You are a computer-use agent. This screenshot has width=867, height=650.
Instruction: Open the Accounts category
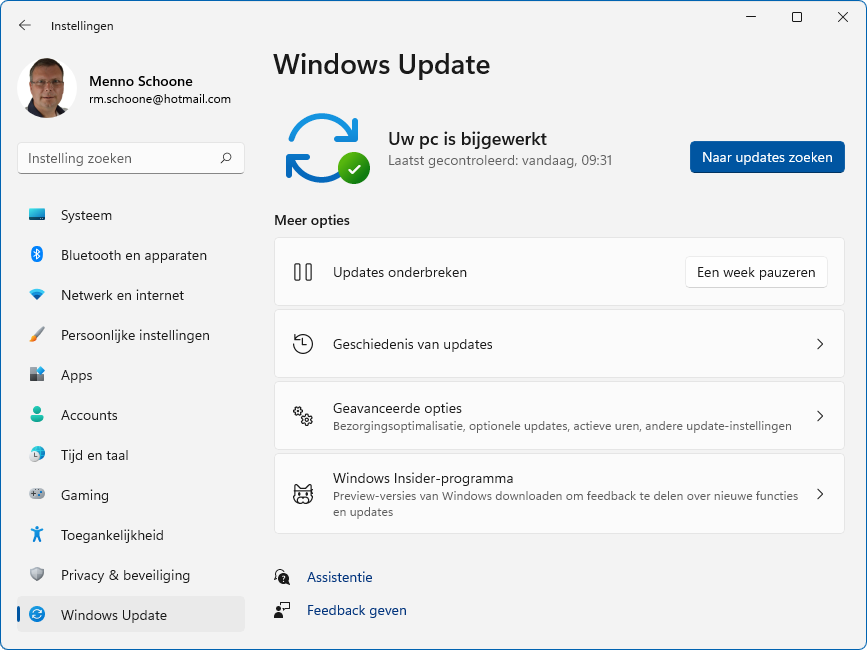click(130, 415)
